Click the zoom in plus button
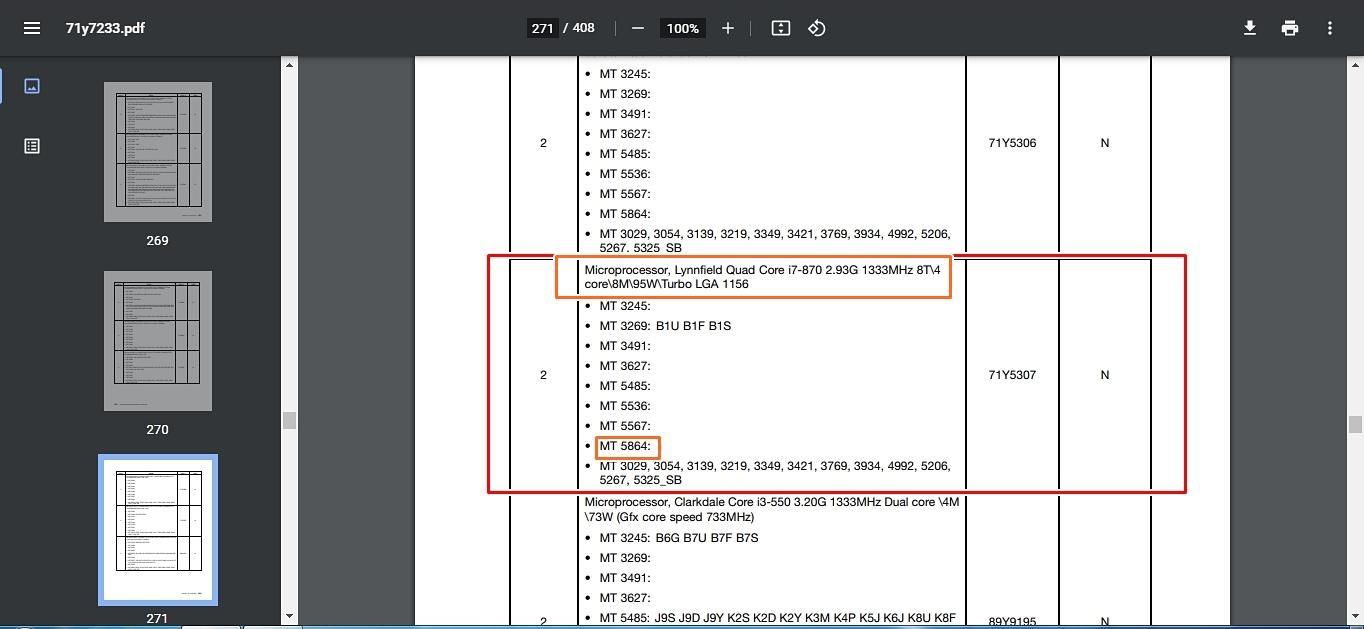 tap(728, 28)
